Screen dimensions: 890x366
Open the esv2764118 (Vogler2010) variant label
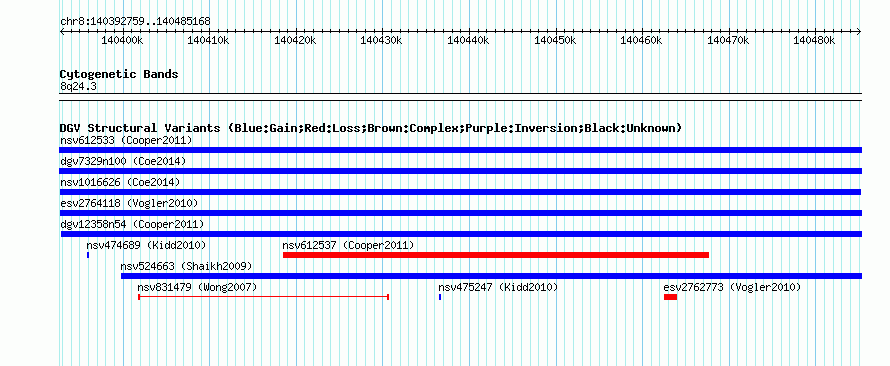[129, 203]
